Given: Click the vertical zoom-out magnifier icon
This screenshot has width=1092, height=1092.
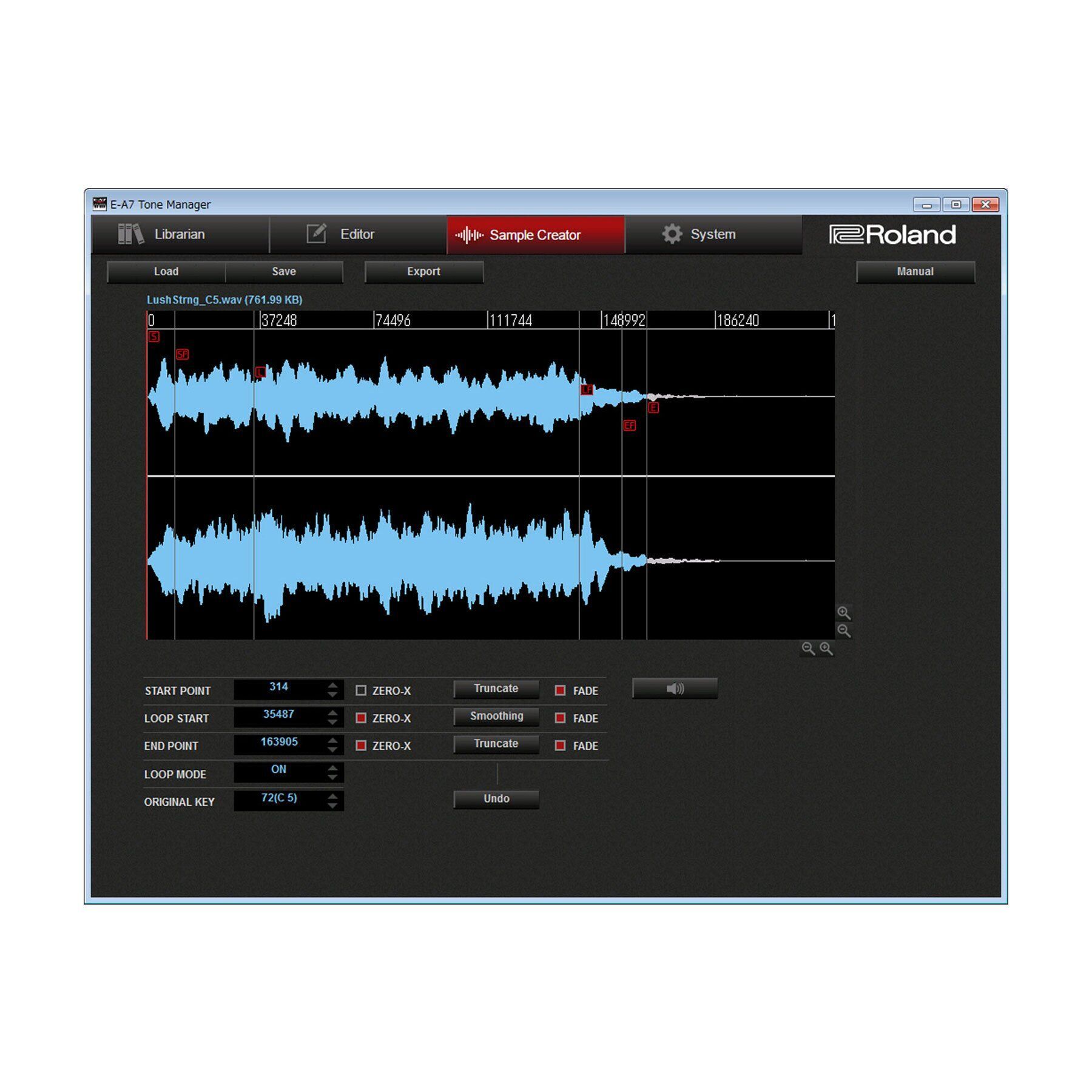Looking at the screenshot, I should tap(843, 631).
